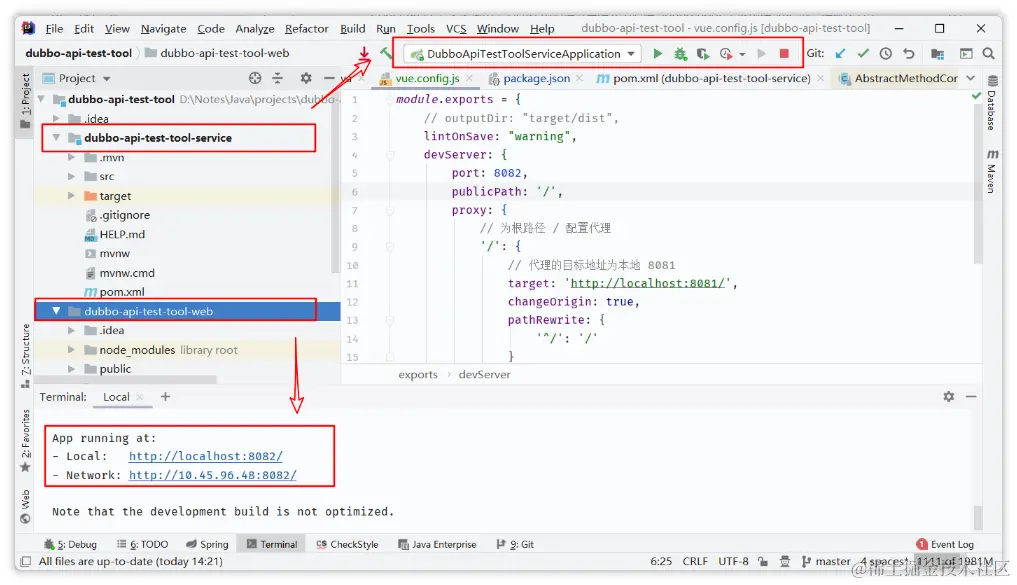Open the Maven tool window

pos(992,171)
